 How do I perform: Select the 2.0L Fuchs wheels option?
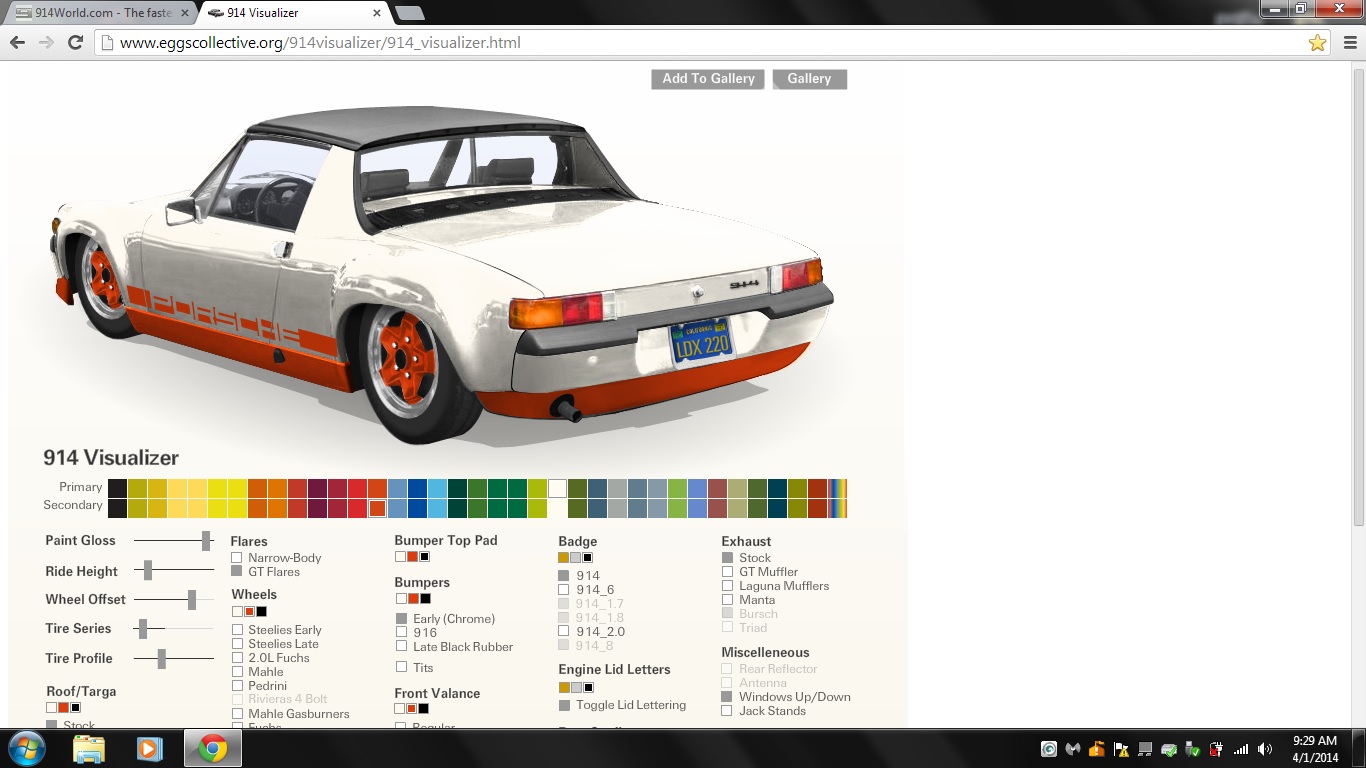pyautogui.click(x=237, y=658)
